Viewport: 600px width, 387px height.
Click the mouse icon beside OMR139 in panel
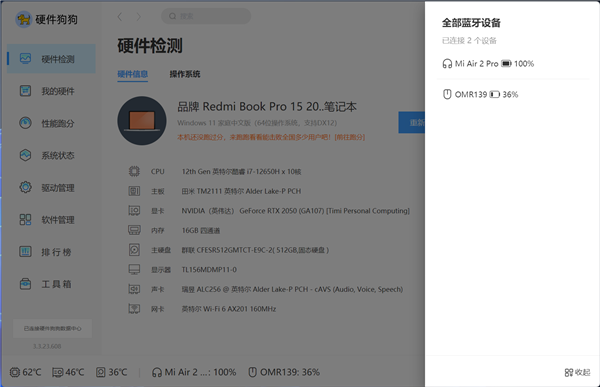pos(447,94)
